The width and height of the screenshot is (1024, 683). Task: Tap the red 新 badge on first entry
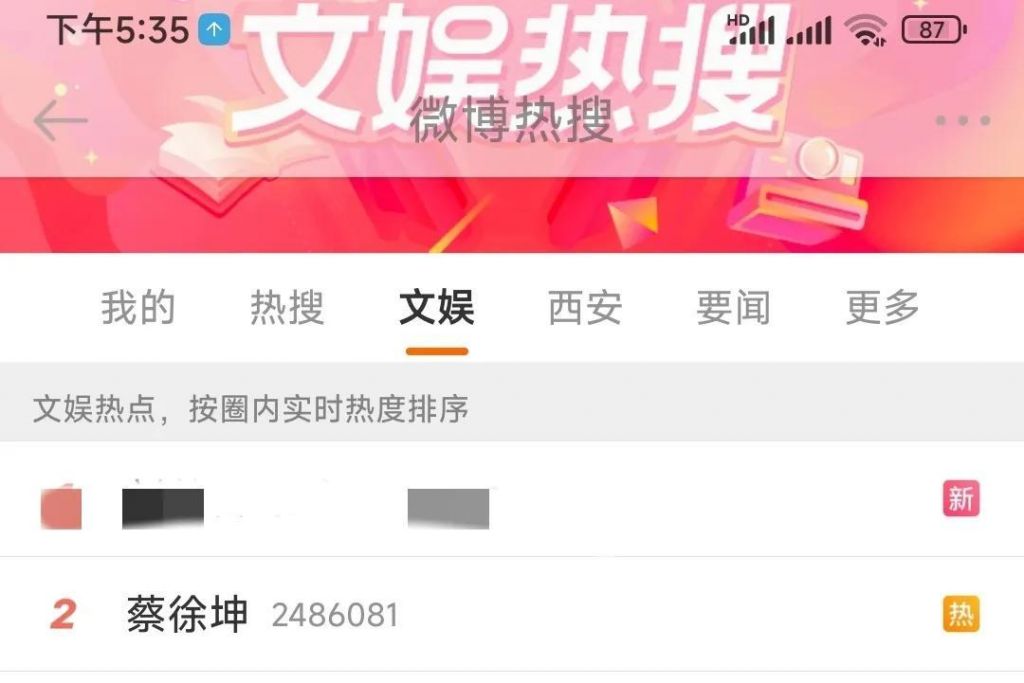[x=961, y=499]
